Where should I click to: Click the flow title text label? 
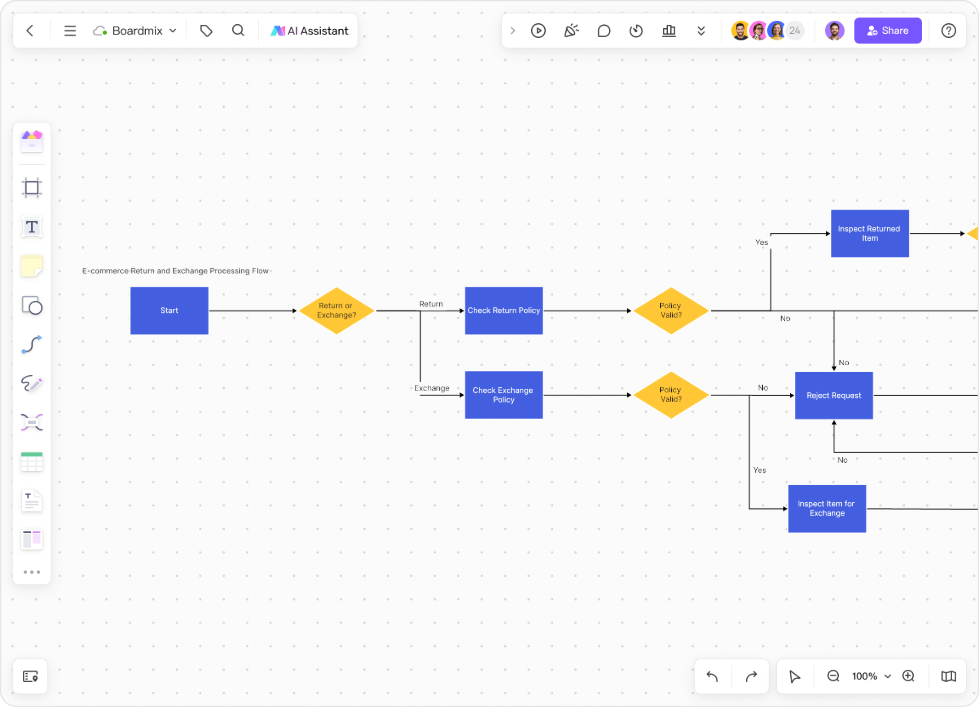pyautogui.click(x=175, y=271)
